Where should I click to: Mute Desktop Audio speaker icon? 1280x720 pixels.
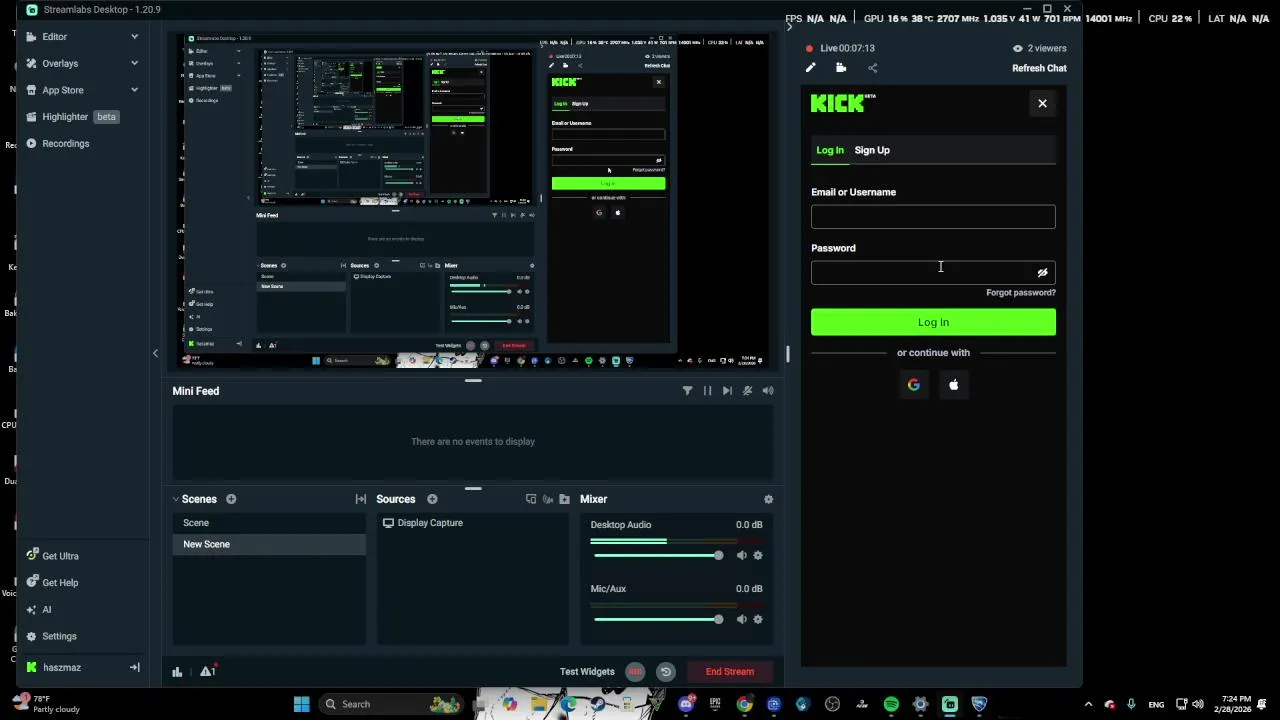741,555
